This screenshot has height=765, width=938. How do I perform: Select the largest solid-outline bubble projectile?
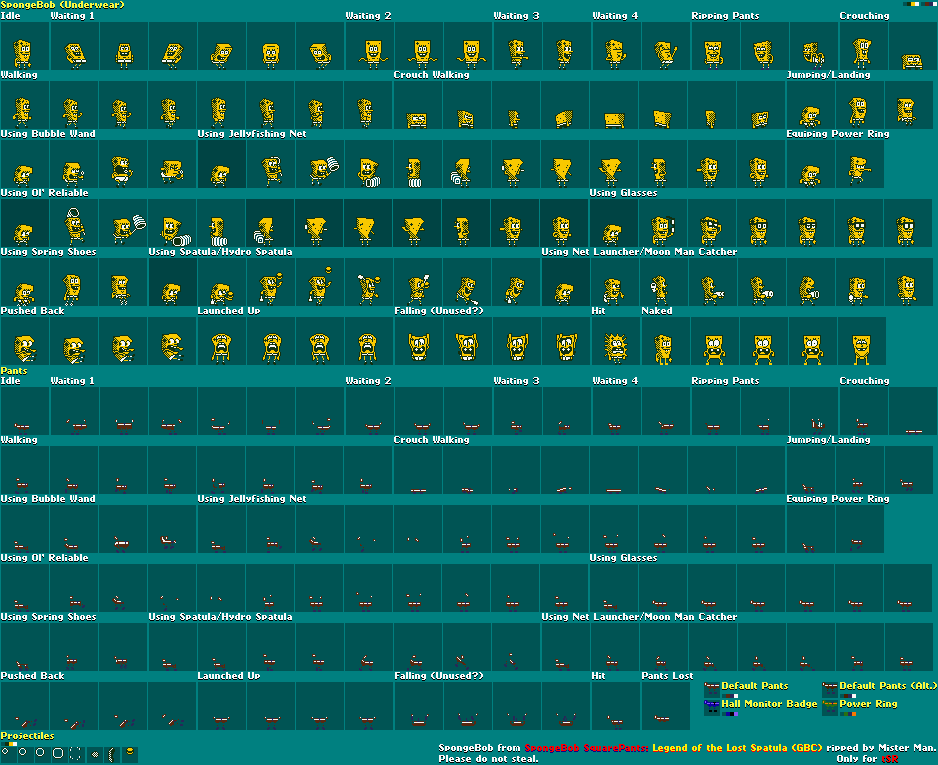point(58,753)
